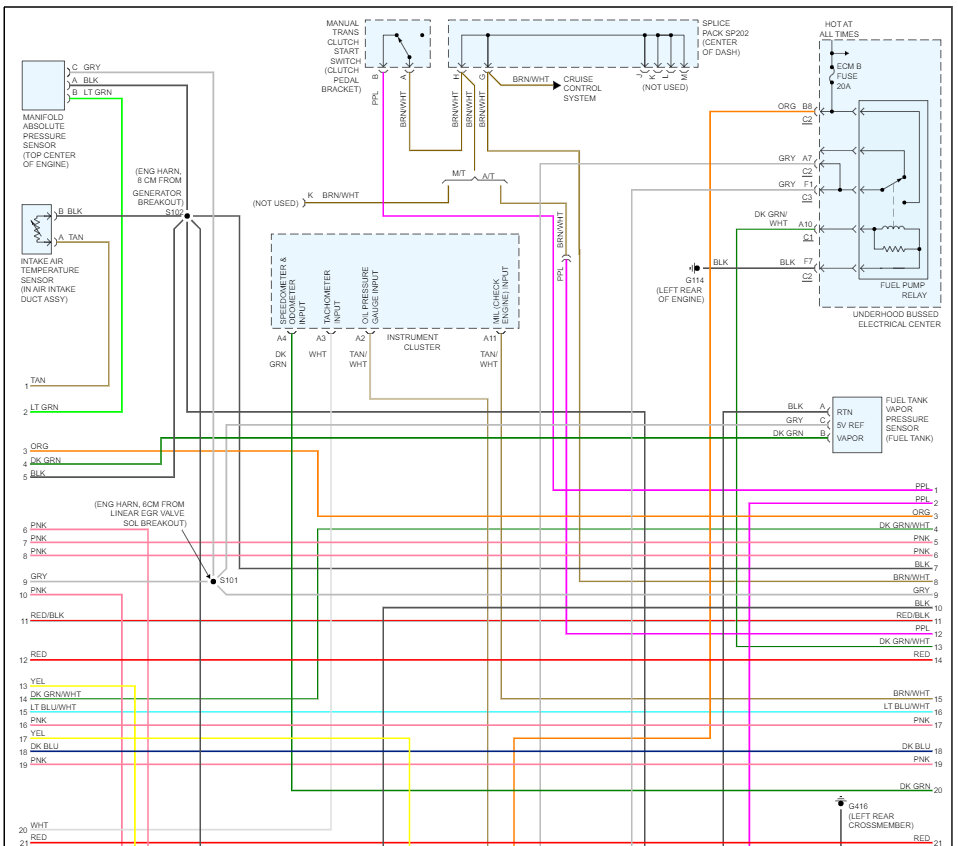Click the 'HOT AT ALL TIMES' label

tap(839, 29)
